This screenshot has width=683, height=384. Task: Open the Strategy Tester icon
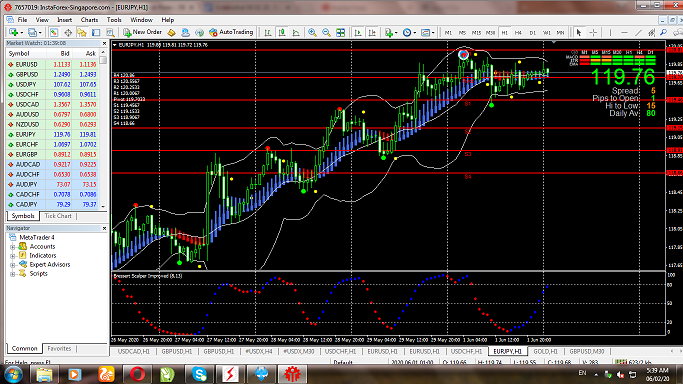point(110,32)
